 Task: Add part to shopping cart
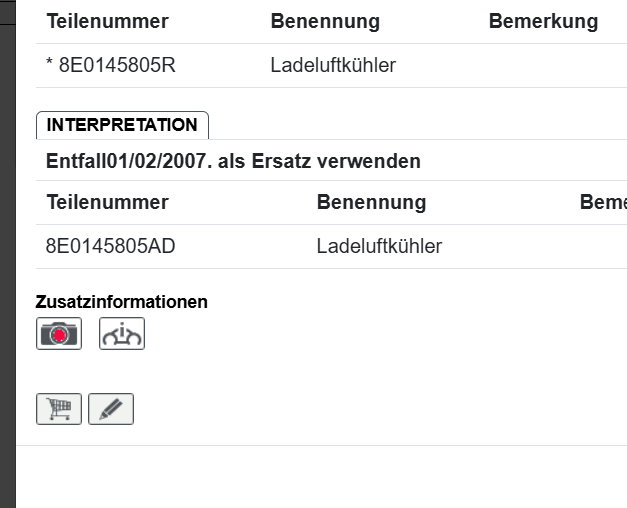point(59,409)
